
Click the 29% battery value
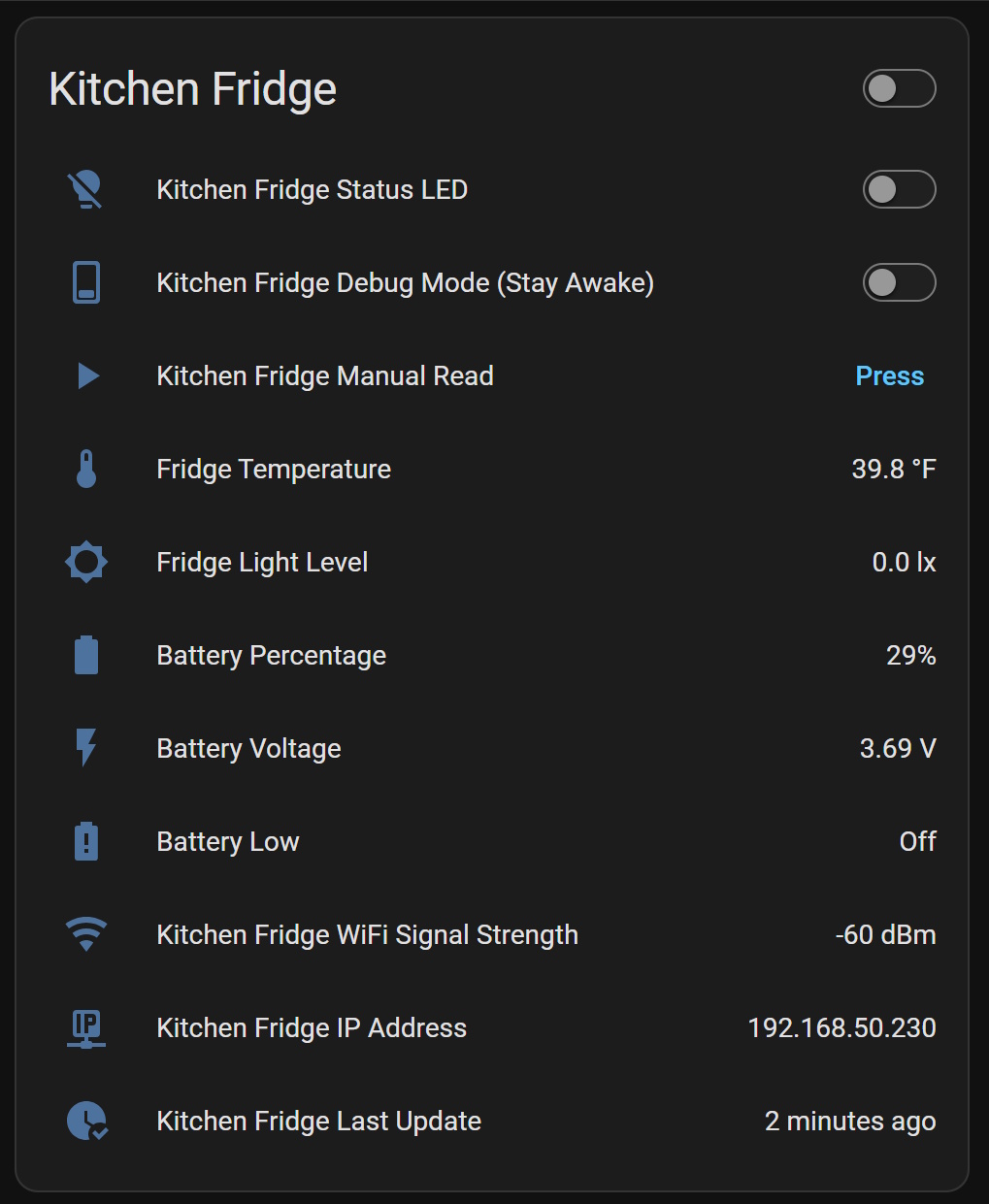tap(911, 655)
